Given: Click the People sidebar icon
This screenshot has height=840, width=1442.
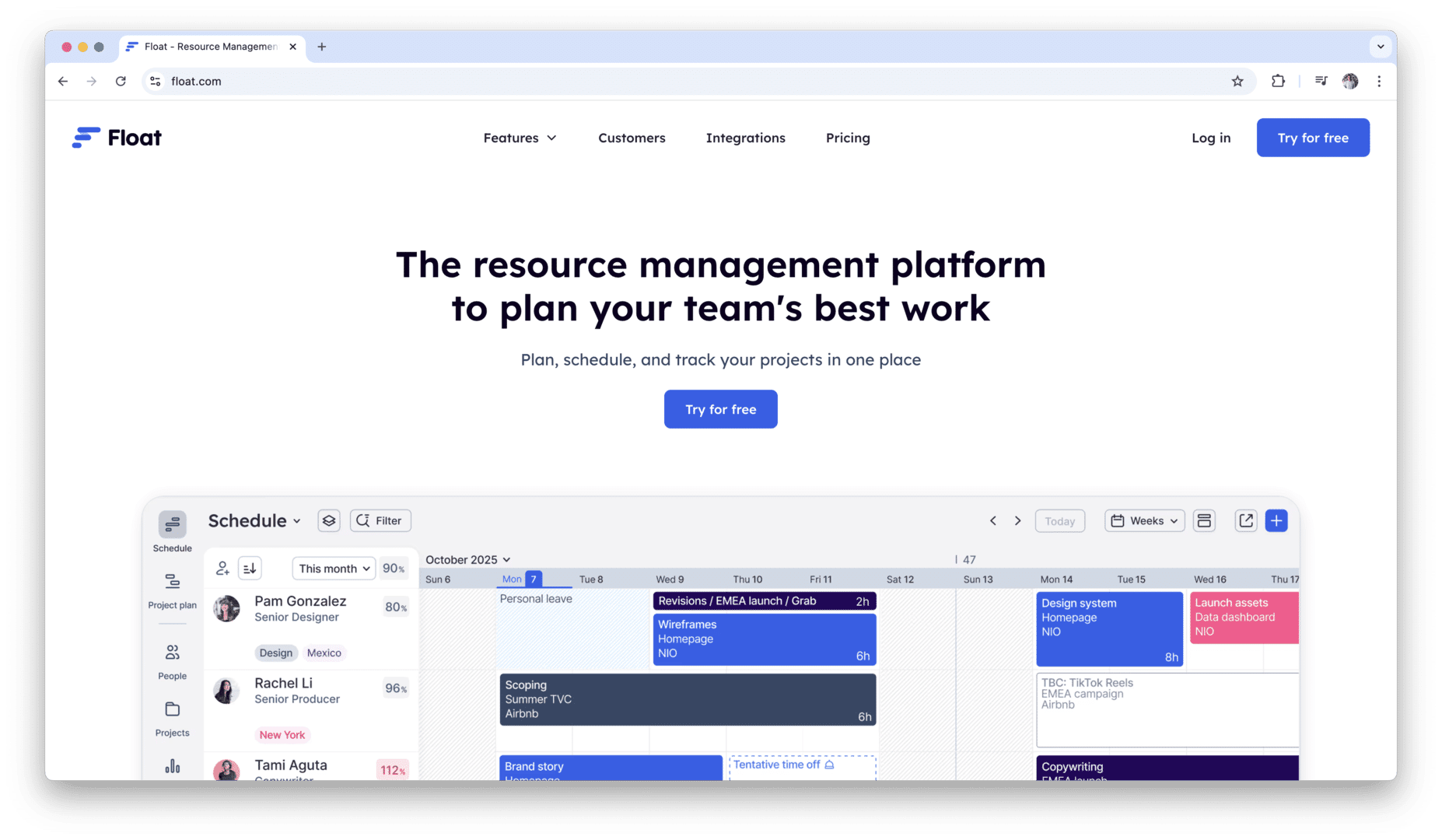Looking at the screenshot, I should (172, 653).
